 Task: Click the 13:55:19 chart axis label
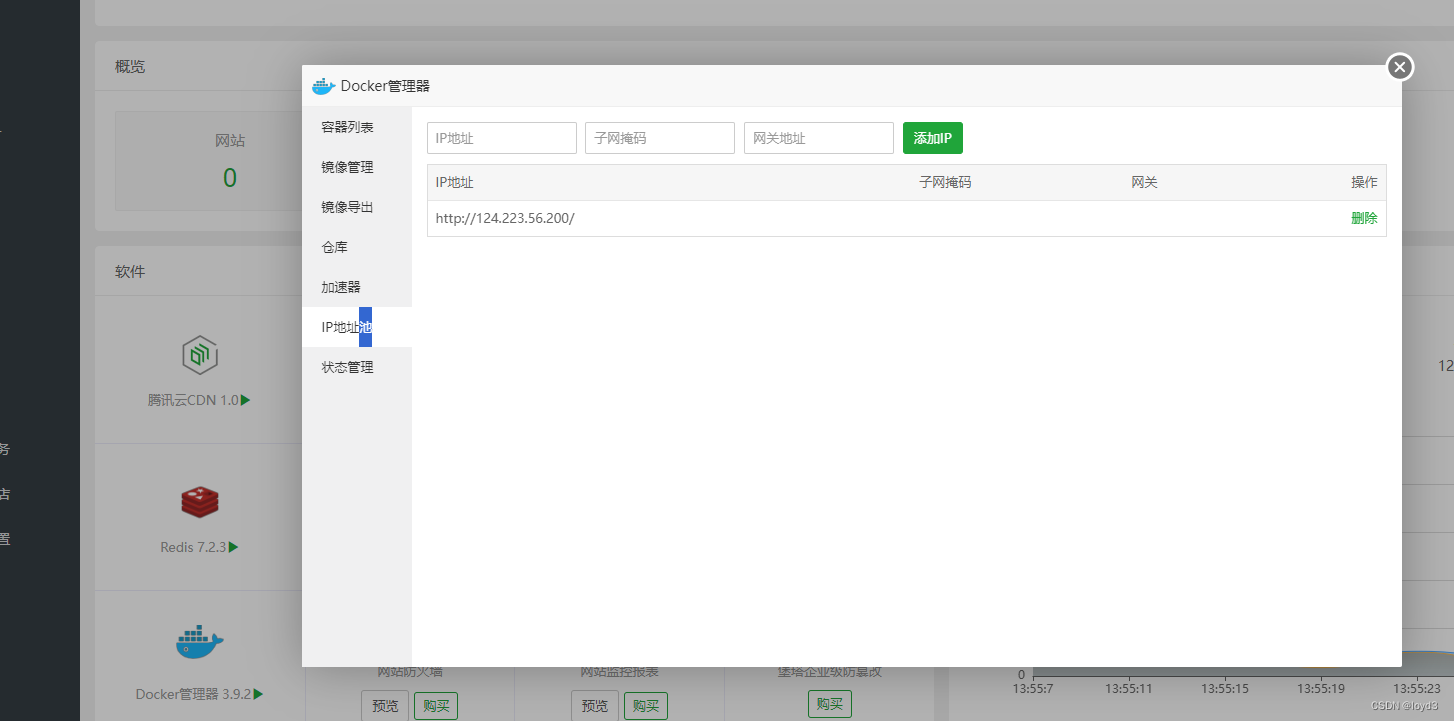[x=1320, y=689]
